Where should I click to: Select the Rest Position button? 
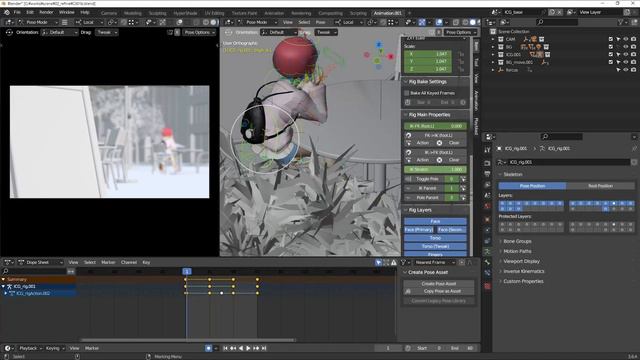[600, 186]
